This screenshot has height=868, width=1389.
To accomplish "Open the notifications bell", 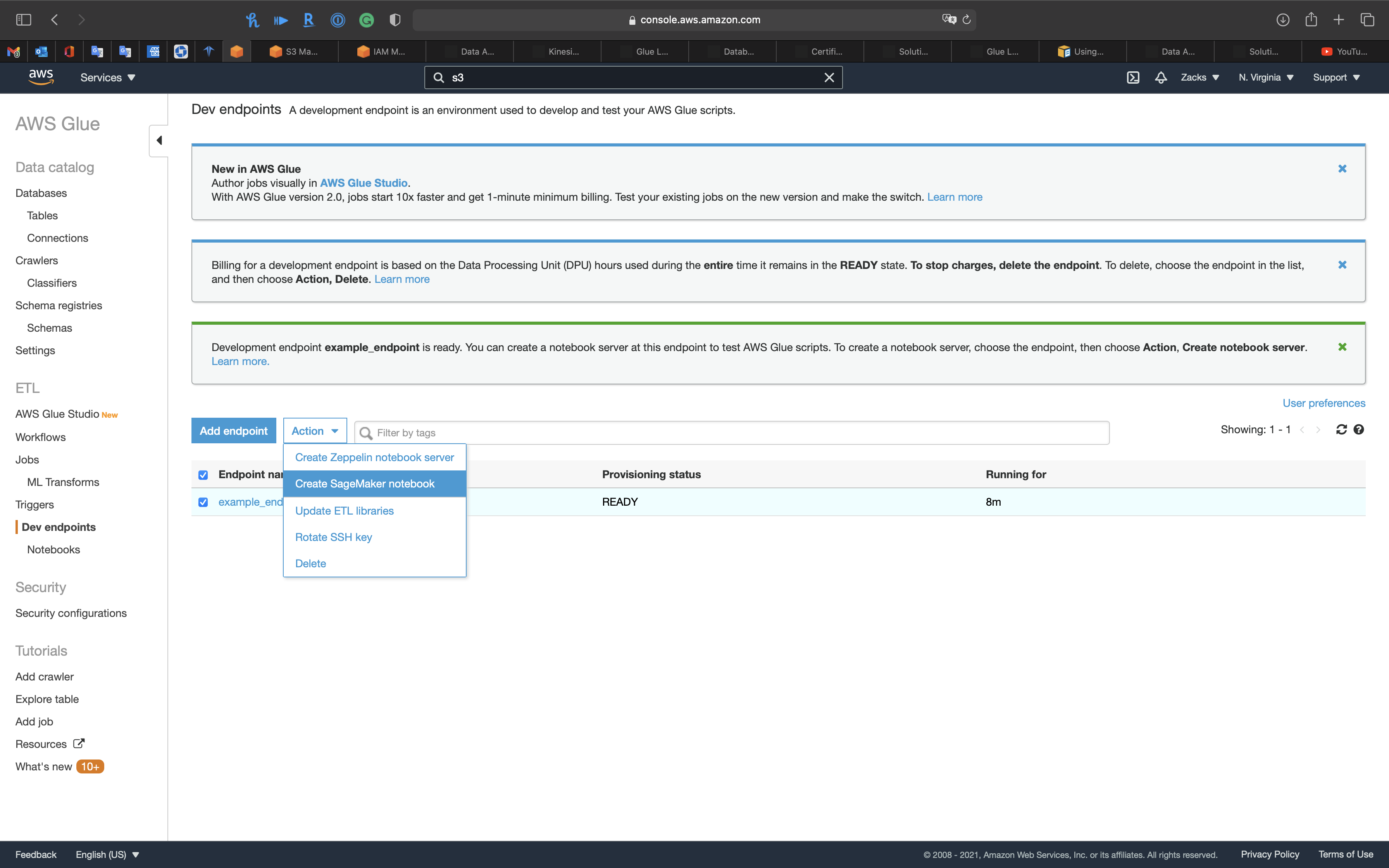I will pos(1161,77).
